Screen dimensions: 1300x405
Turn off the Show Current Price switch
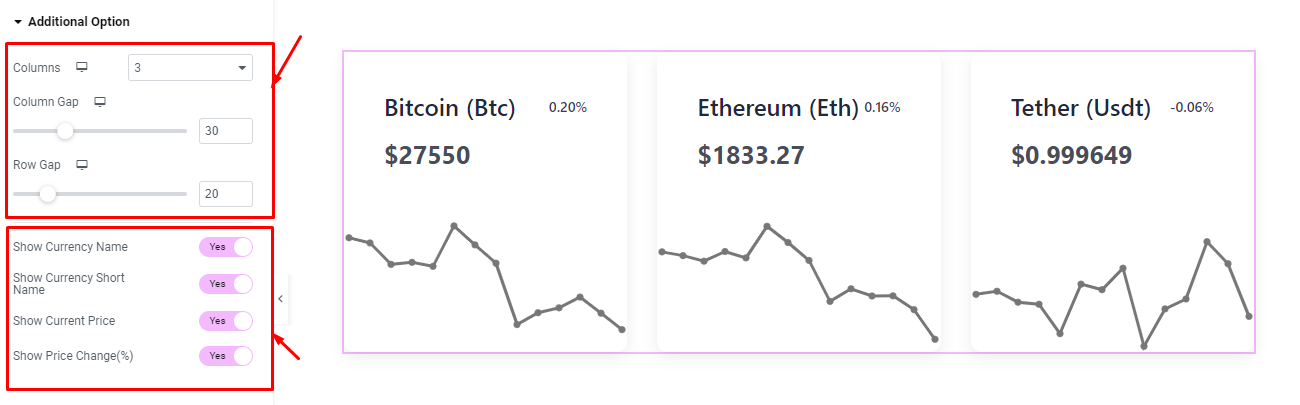coord(226,321)
